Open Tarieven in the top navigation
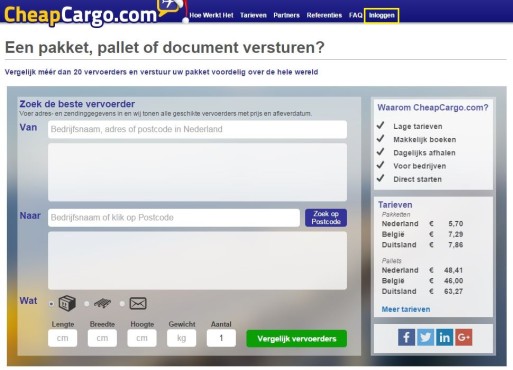This screenshot has width=513, height=370. (253, 15)
